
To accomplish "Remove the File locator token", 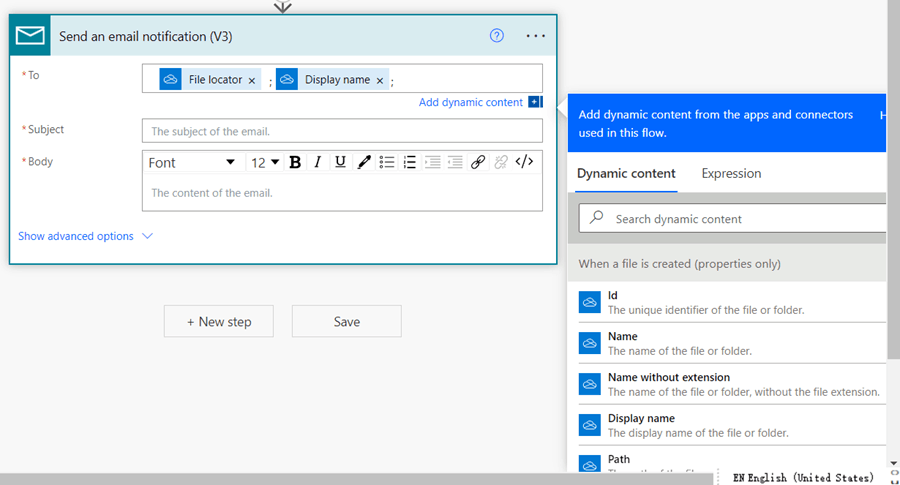I will [x=251, y=80].
